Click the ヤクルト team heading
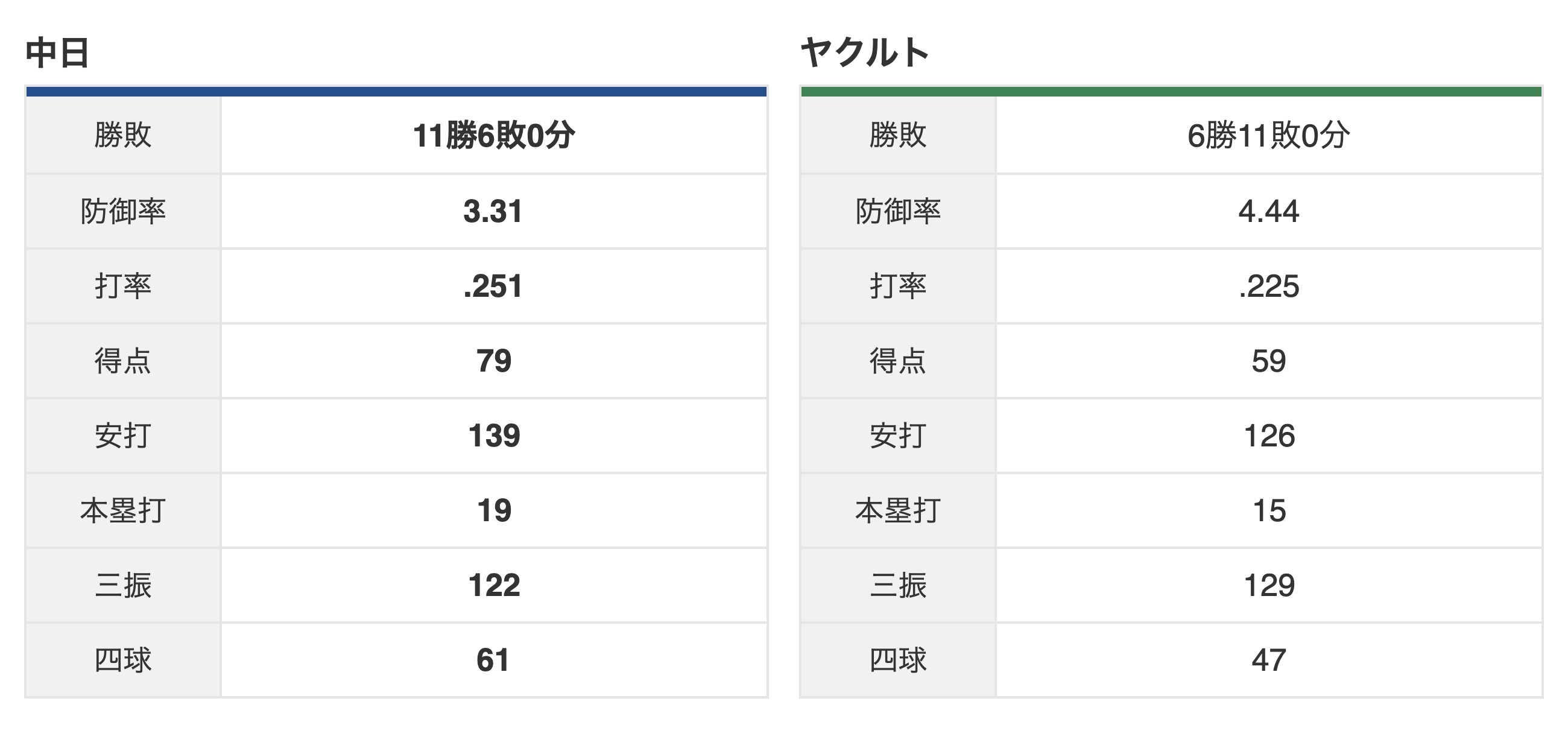Image resolution: width=1568 pixels, height=742 pixels. tap(864, 52)
